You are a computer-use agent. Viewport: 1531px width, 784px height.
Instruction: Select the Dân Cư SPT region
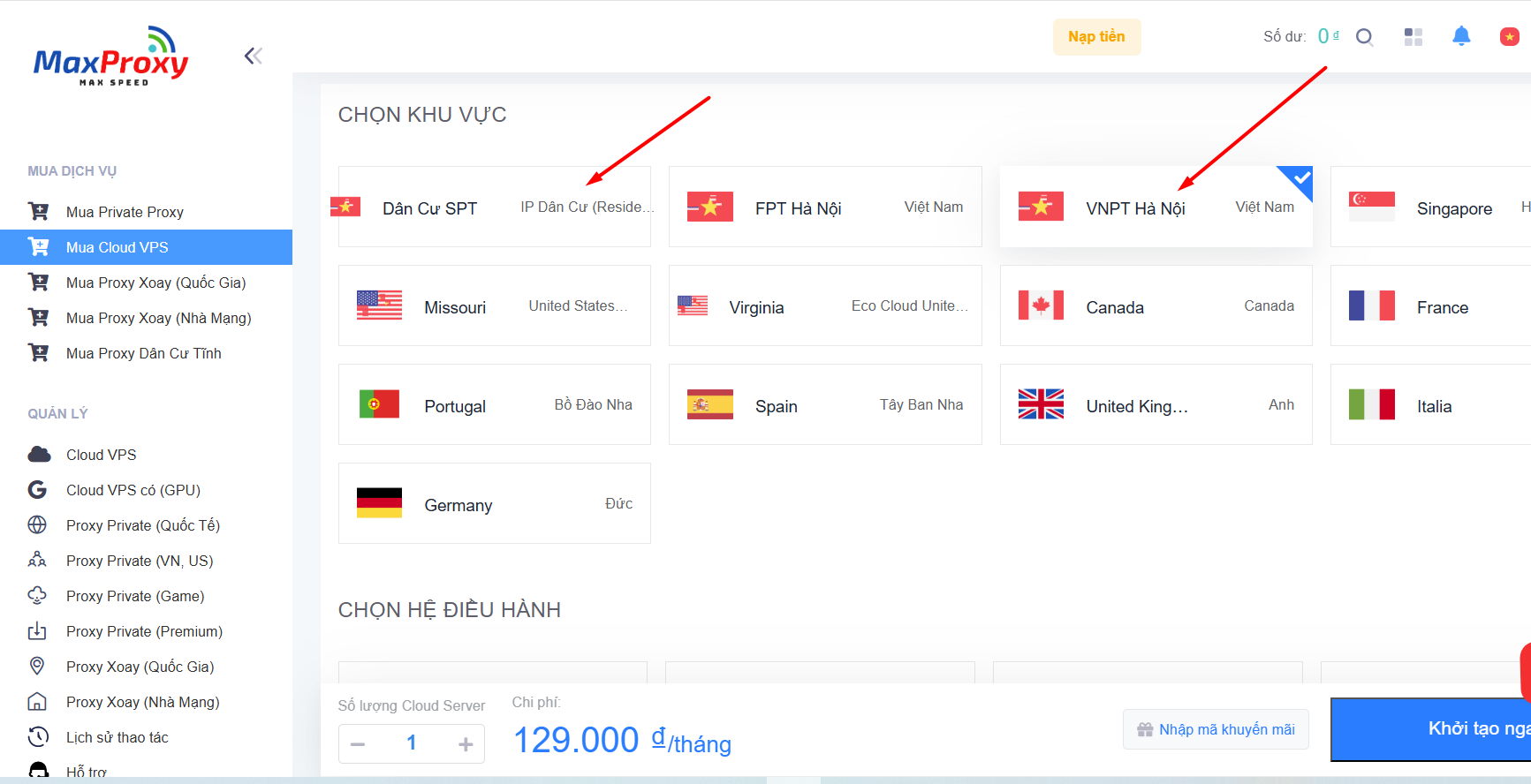[x=495, y=207]
